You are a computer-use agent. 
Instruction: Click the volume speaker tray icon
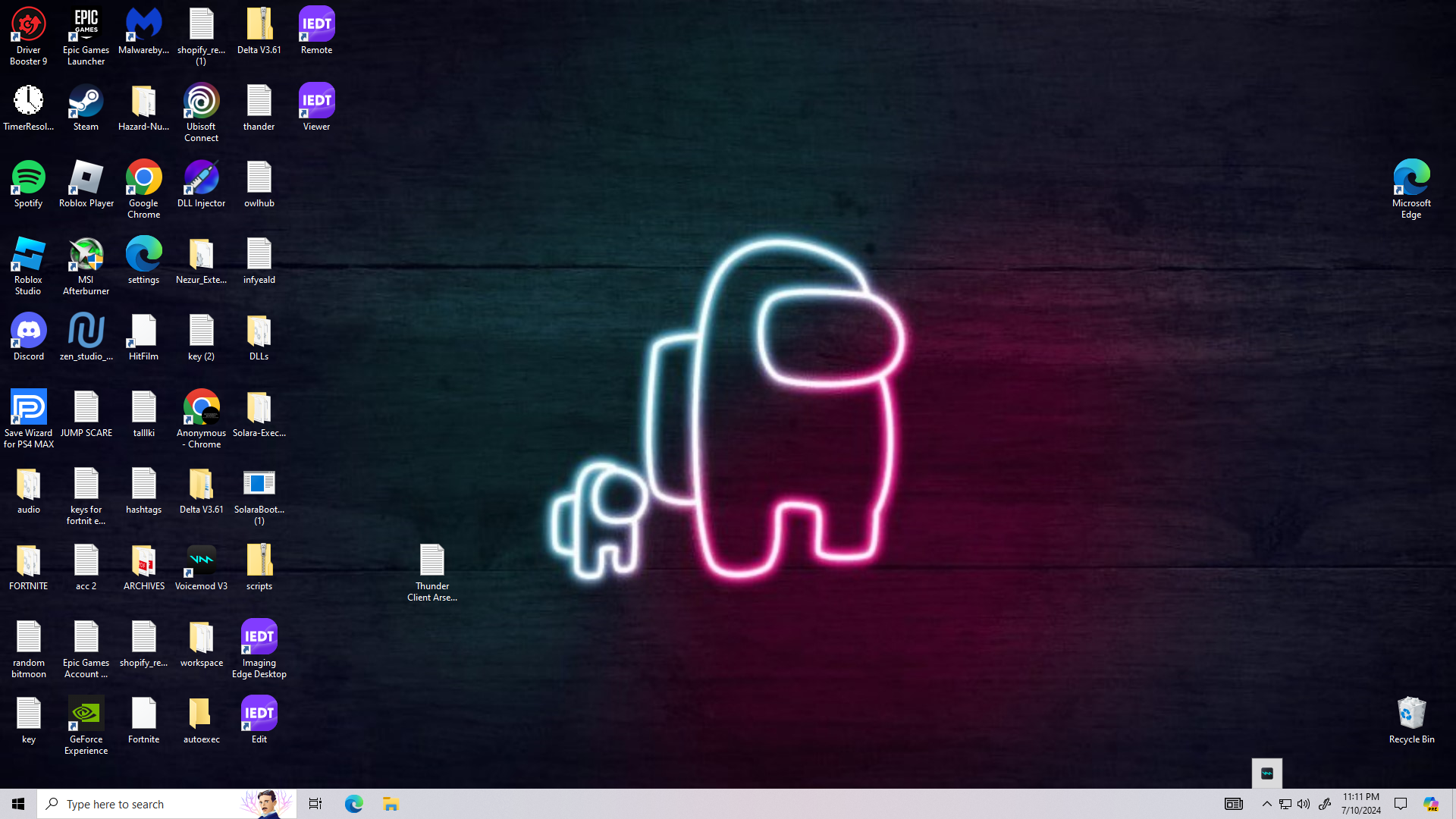1304,804
